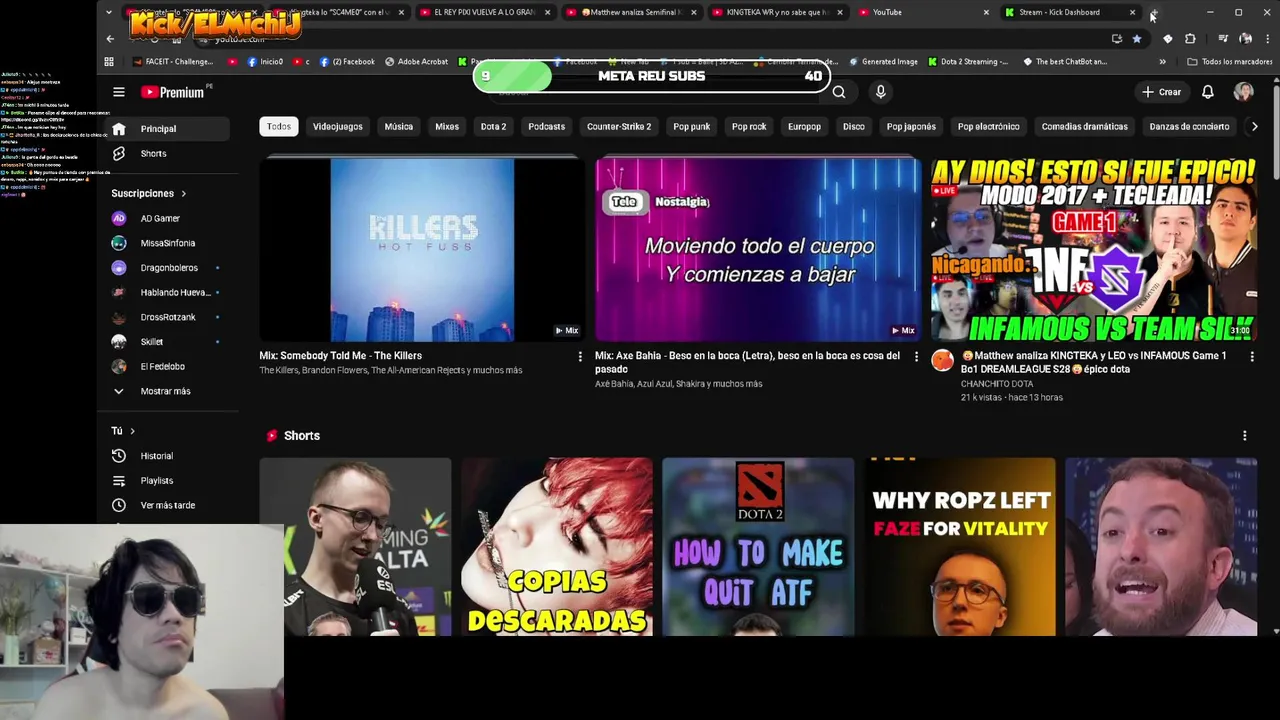Select the Dota 2 filter chip
The width and height of the screenshot is (1280, 720).
[493, 127]
